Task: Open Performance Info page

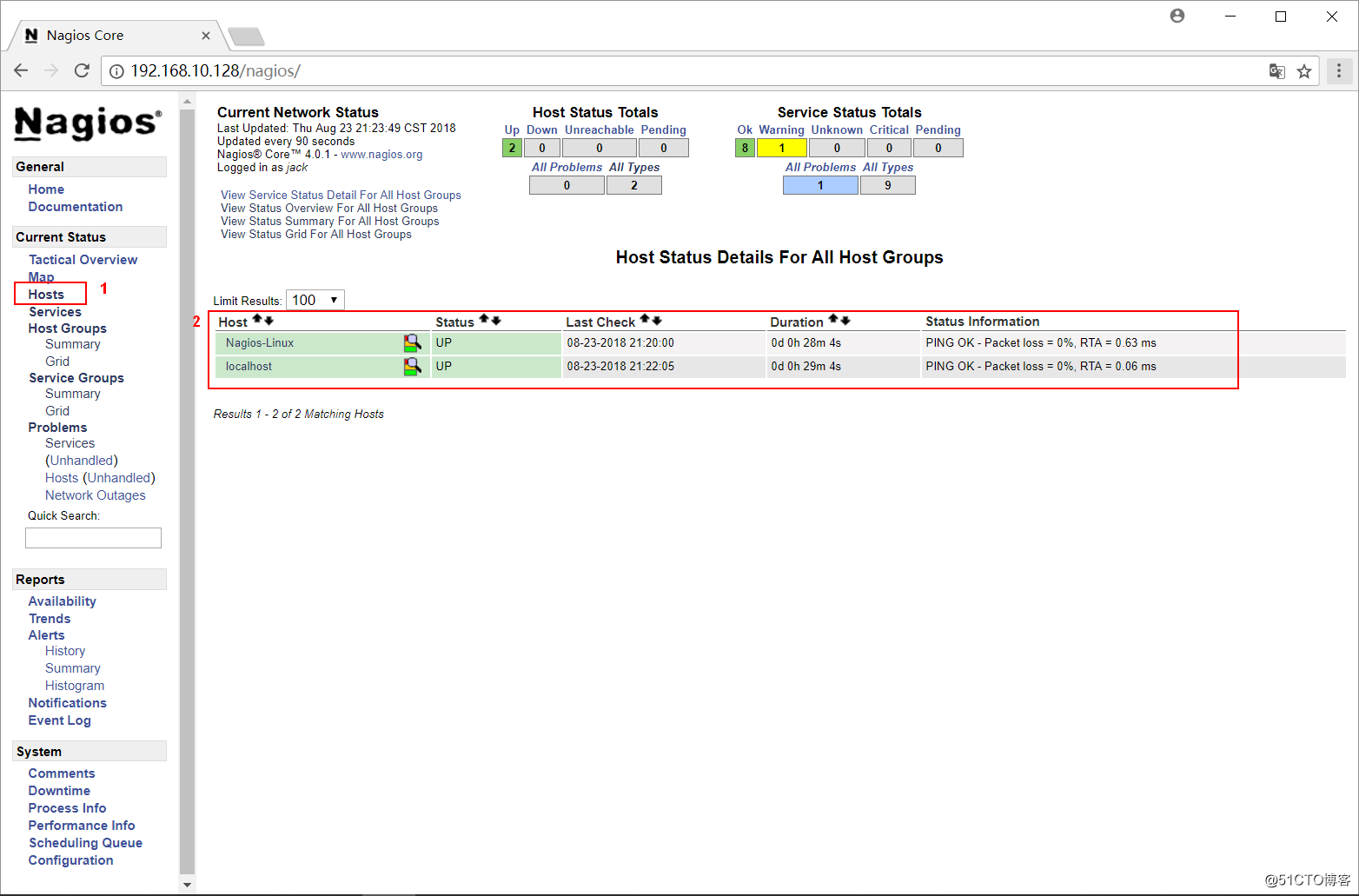Action: [x=82, y=826]
